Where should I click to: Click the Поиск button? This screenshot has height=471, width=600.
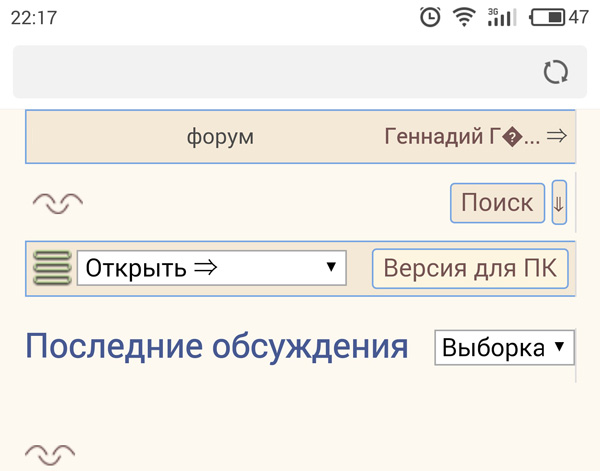click(x=497, y=203)
